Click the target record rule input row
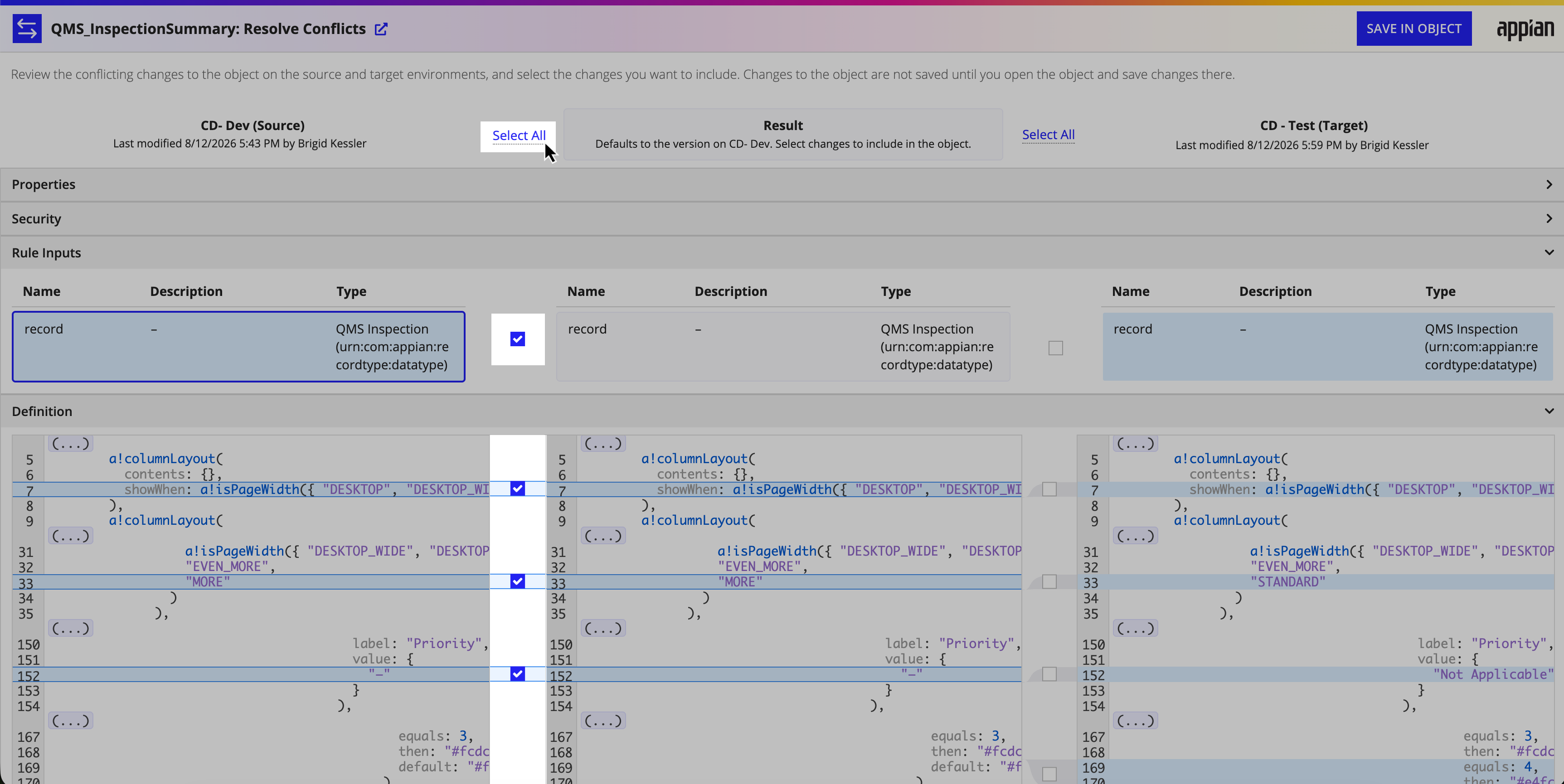This screenshot has height=784, width=1564. (1328, 347)
